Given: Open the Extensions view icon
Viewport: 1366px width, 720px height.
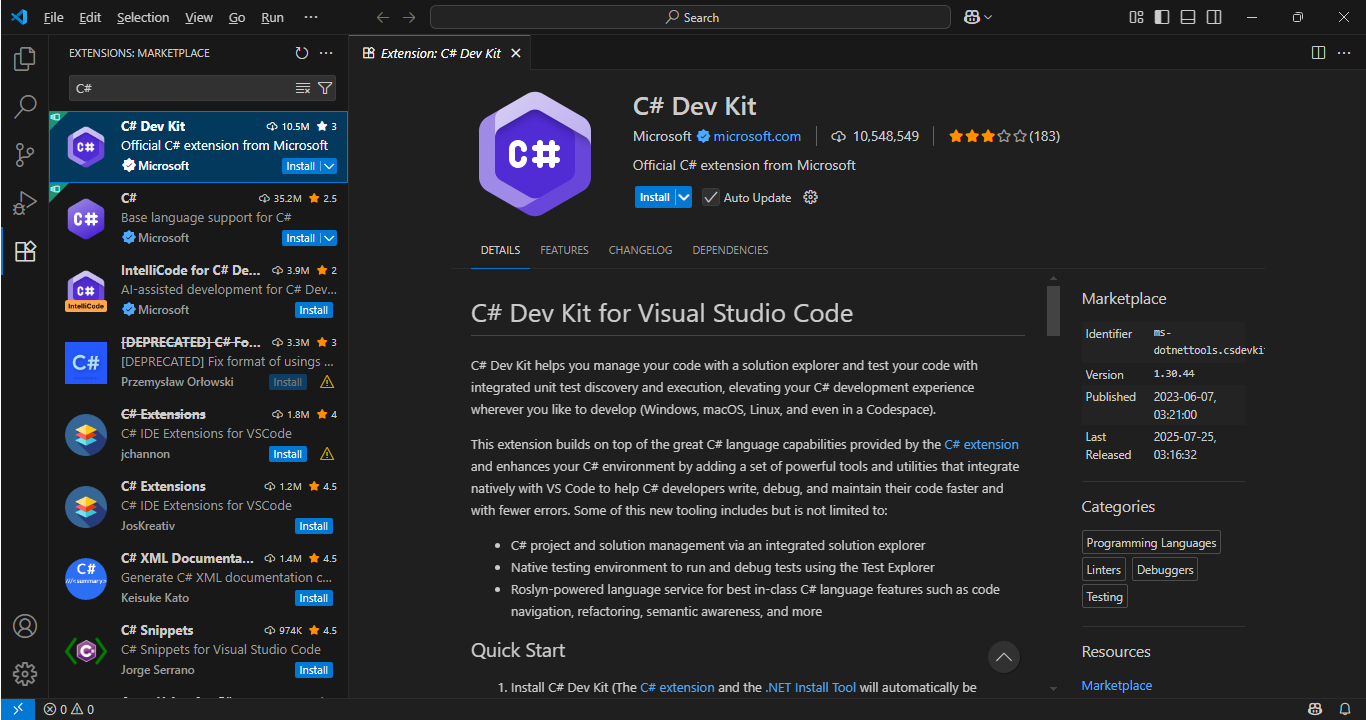Looking at the screenshot, I should 25,251.
